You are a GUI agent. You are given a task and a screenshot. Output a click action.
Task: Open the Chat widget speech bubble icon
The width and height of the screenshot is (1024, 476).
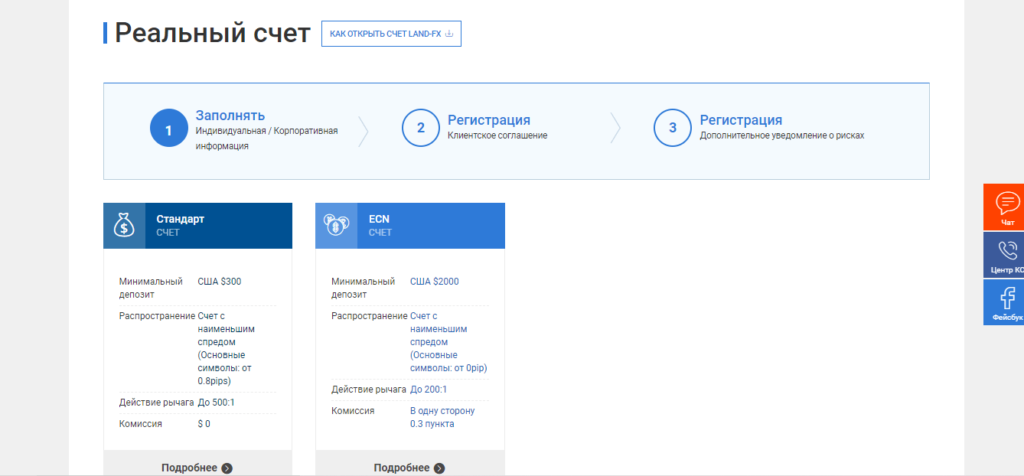[x=1008, y=203]
